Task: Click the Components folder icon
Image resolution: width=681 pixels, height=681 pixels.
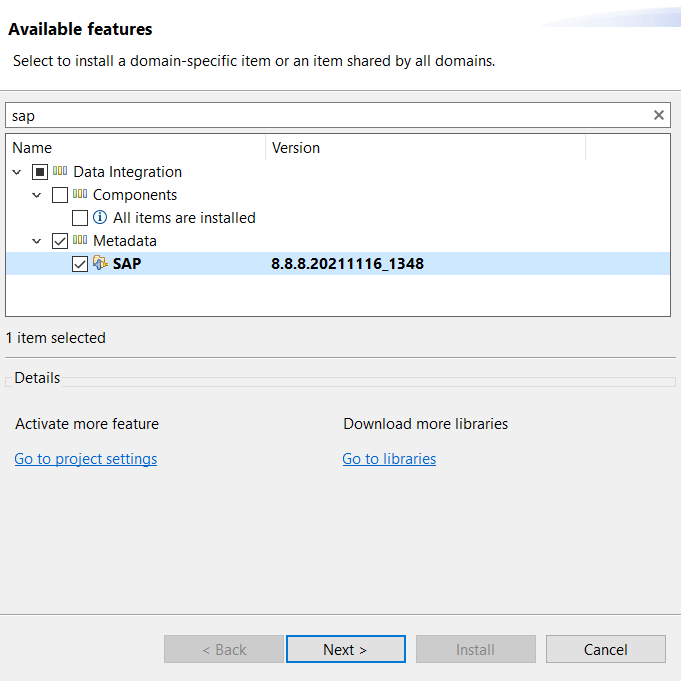Action: [x=80, y=195]
